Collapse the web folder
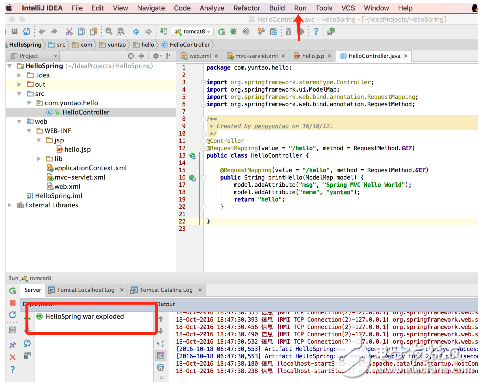This screenshot has width=482, height=386. coord(19,121)
